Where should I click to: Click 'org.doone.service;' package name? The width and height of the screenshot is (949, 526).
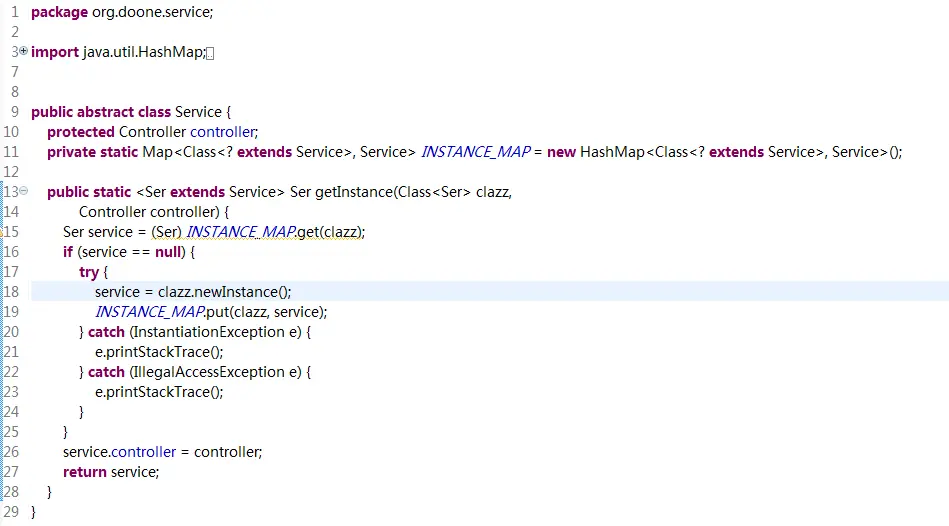click(x=153, y=12)
